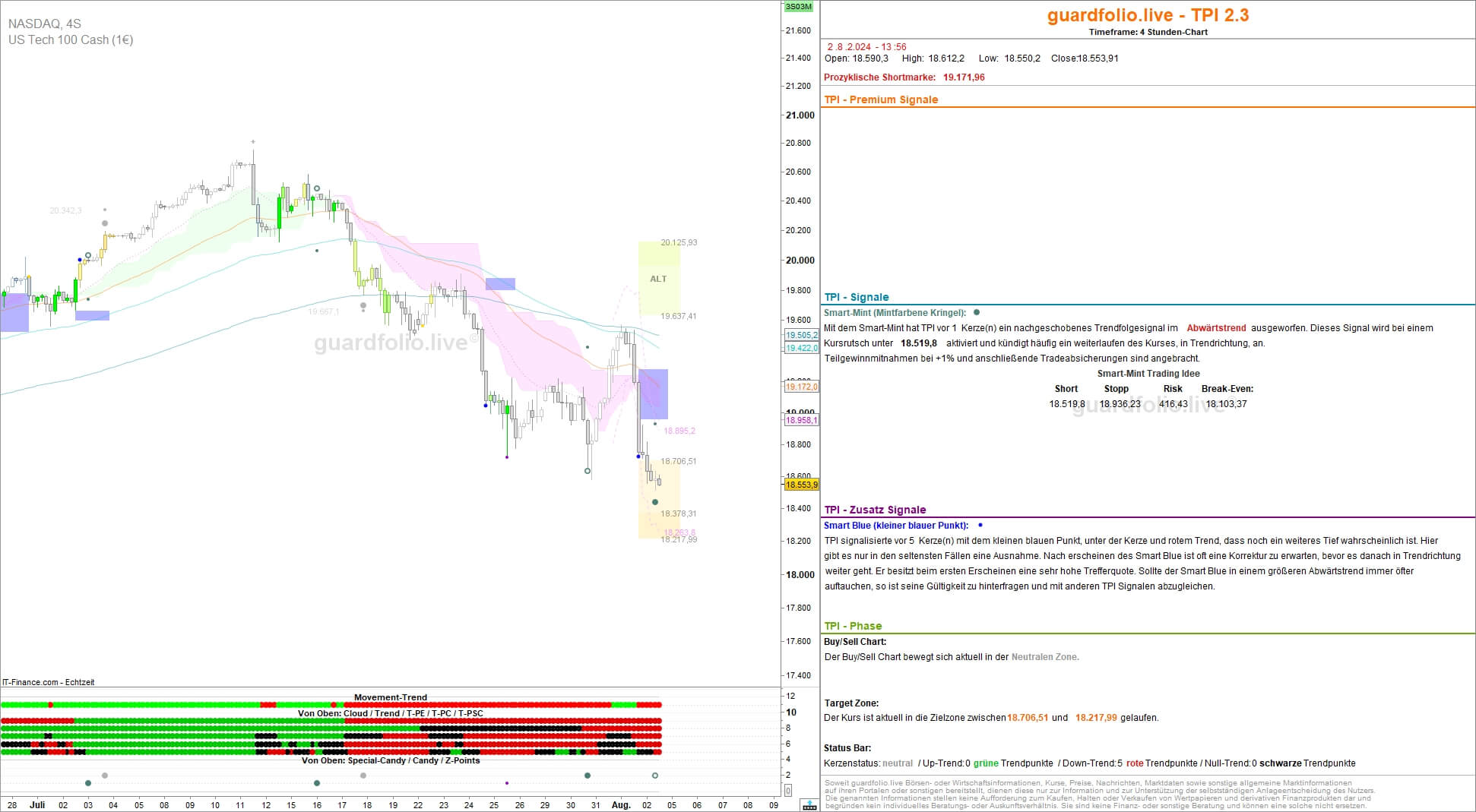Click the 19.637,41 level label on the chart
The image size is (1476, 812).
click(678, 316)
